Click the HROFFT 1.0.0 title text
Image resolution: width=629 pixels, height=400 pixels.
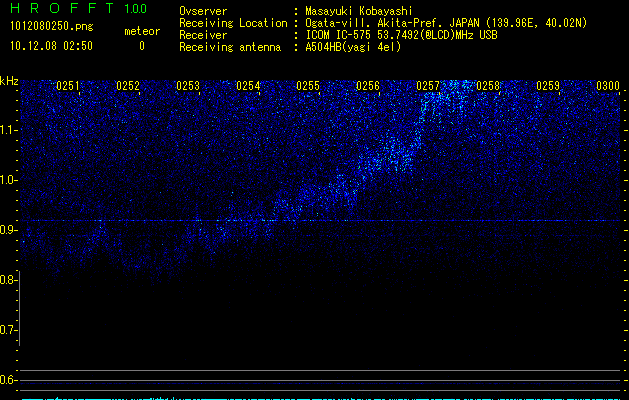[x=78, y=8]
